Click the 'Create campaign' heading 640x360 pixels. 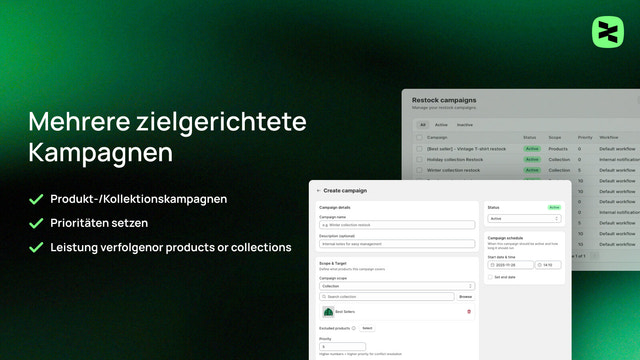(345, 191)
